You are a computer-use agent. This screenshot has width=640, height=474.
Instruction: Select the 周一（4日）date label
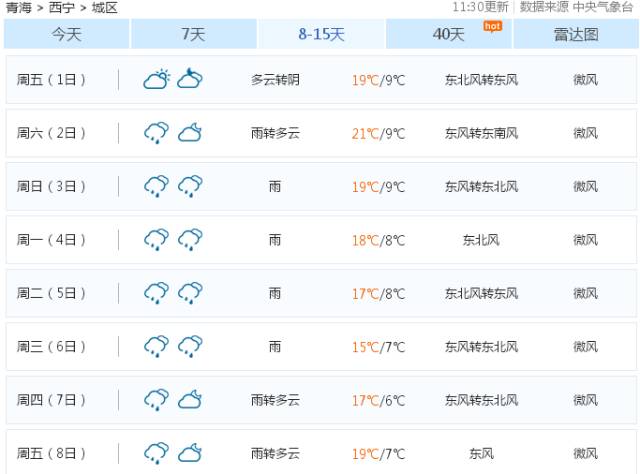point(51,240)
